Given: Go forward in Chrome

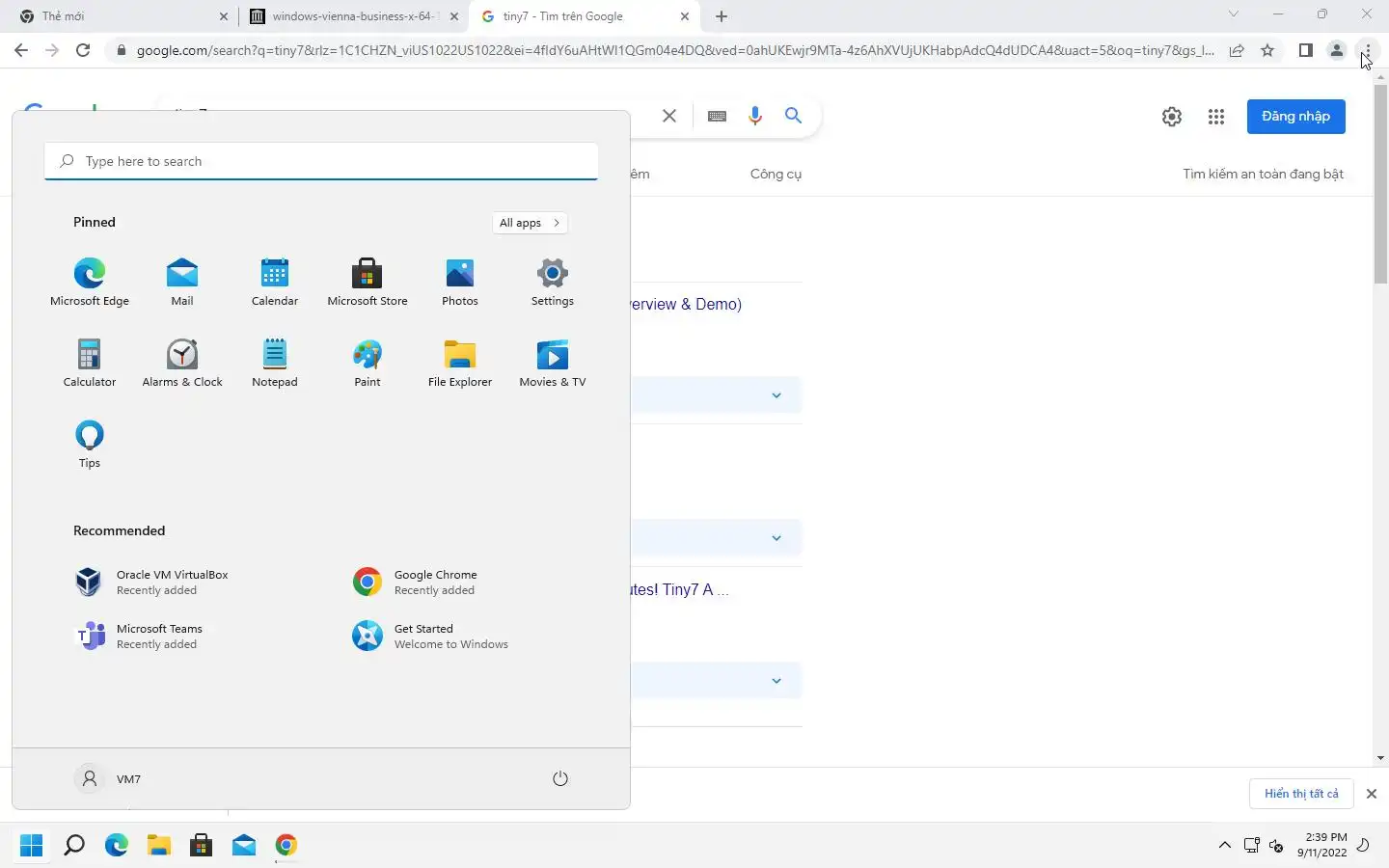Looking at the screenshot, I should pos(52,50).
